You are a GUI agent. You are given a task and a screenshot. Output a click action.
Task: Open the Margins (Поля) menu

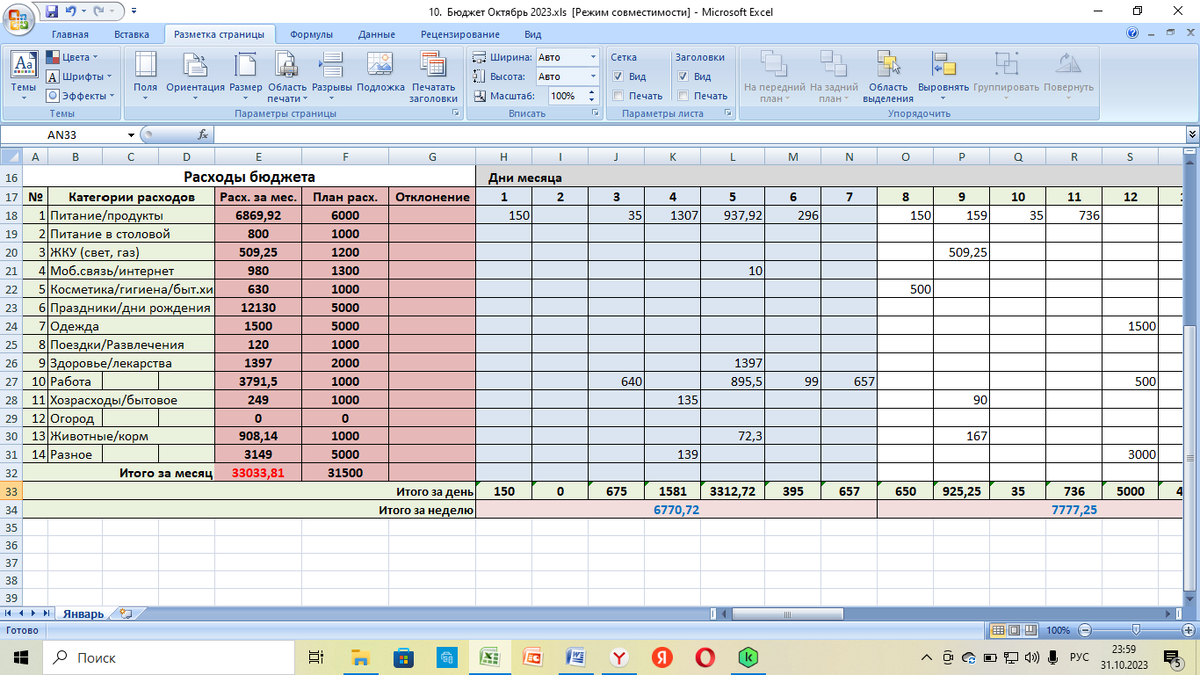pos(145,75)
